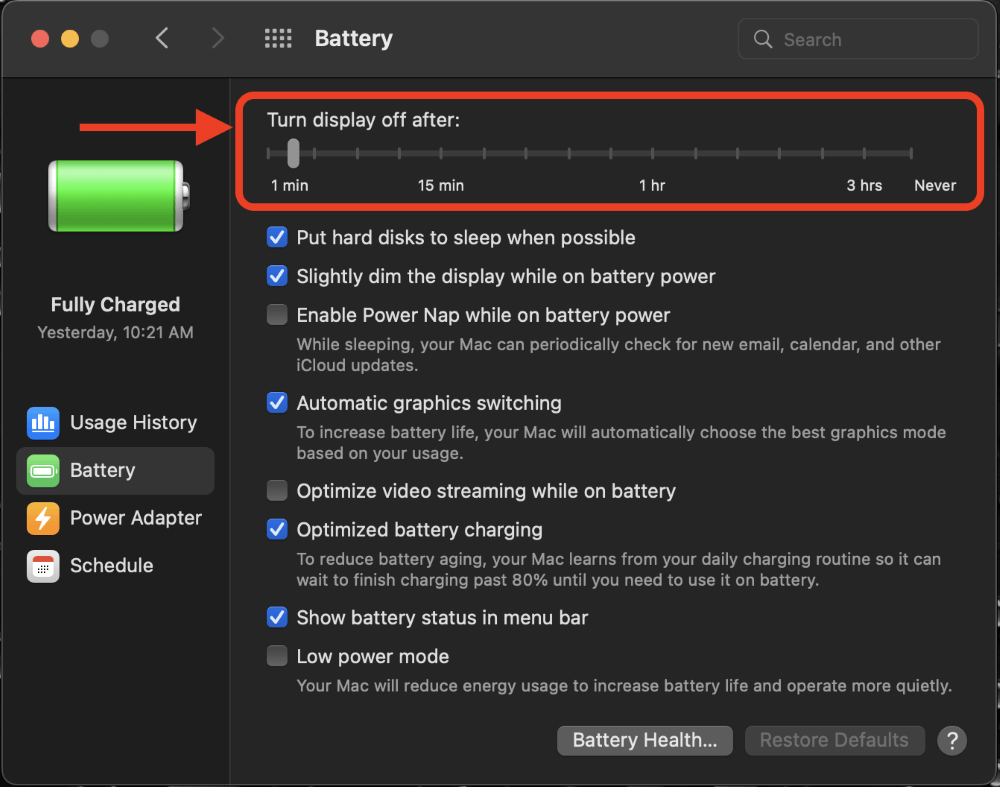Open Battery Health dialog
This screenshot has width=1000, height=787.
point(644,740)
